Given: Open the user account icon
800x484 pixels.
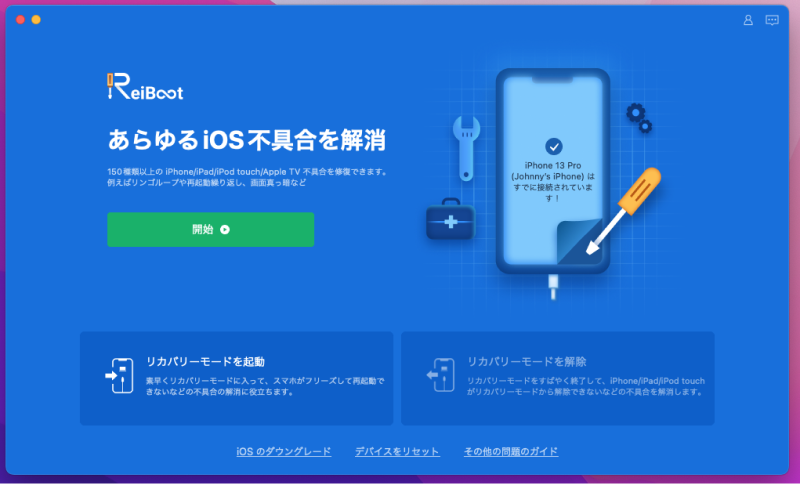Looking at the screenshot, I should [748, 20].
